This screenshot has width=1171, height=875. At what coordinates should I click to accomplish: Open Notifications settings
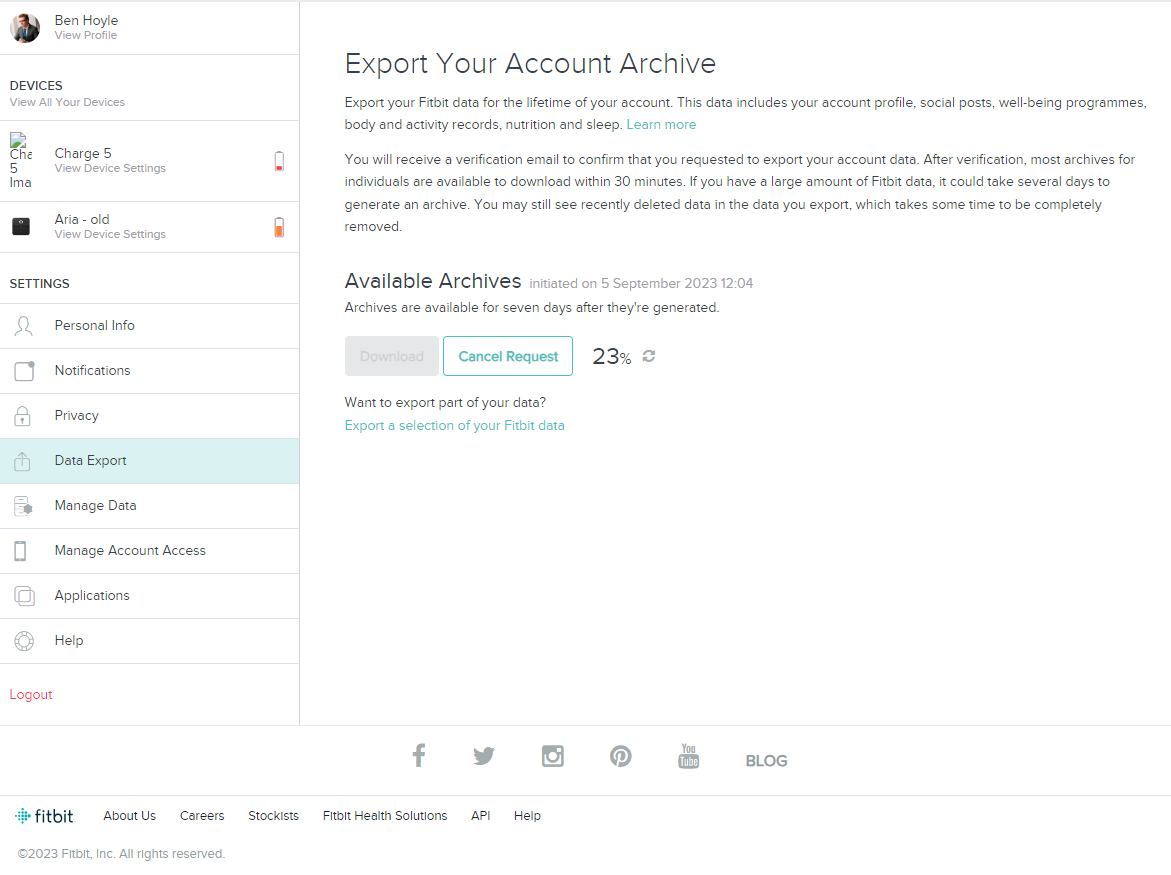coord(92,371)
